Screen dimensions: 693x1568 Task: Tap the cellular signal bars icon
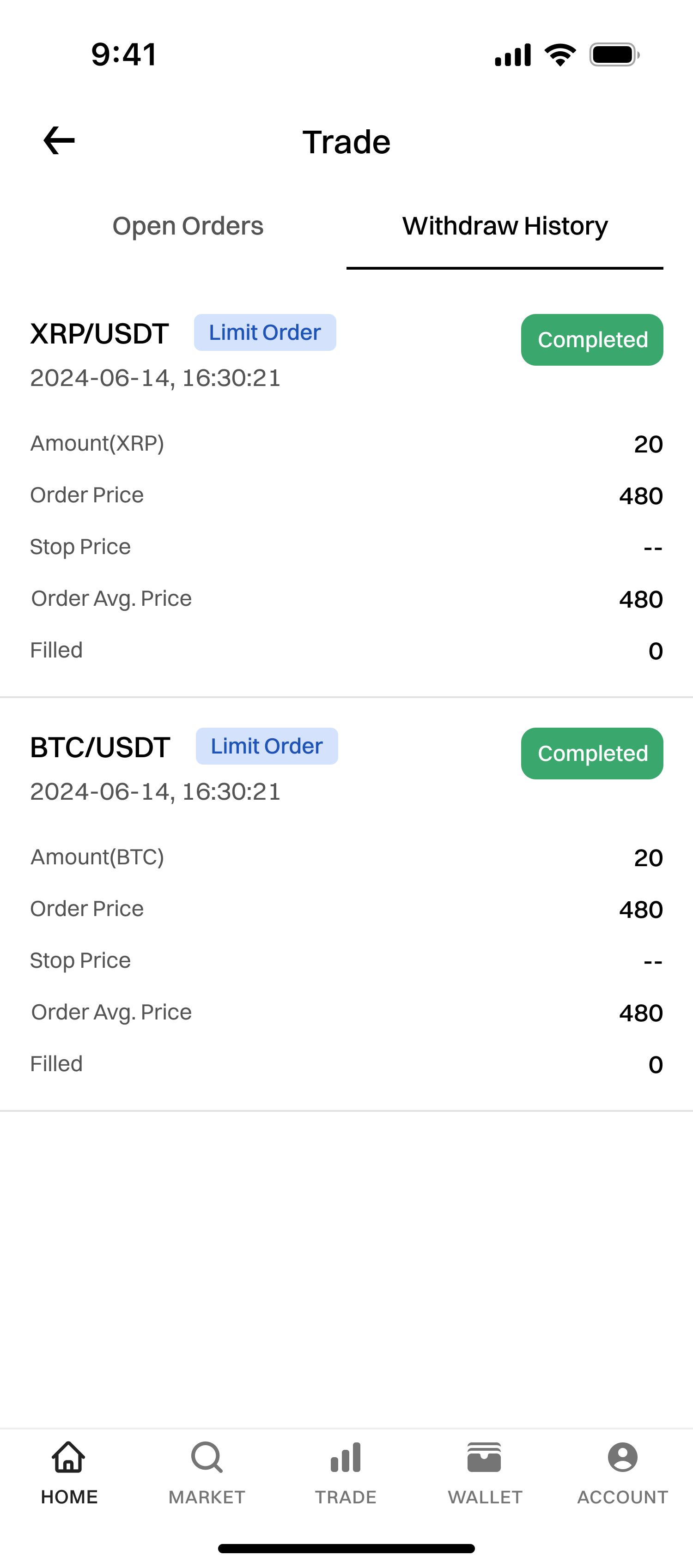coord(513,55)
